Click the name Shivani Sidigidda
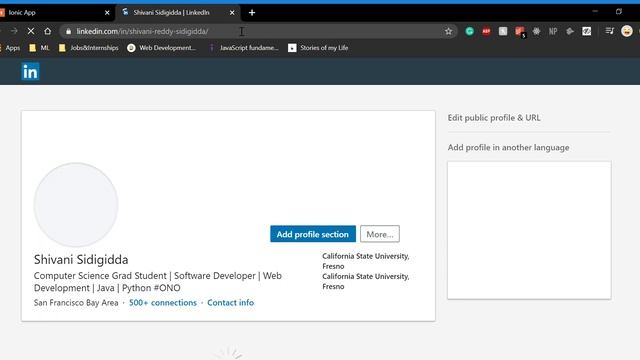The width and height of the screenshot is (640, 360). (x=81, y=260)
